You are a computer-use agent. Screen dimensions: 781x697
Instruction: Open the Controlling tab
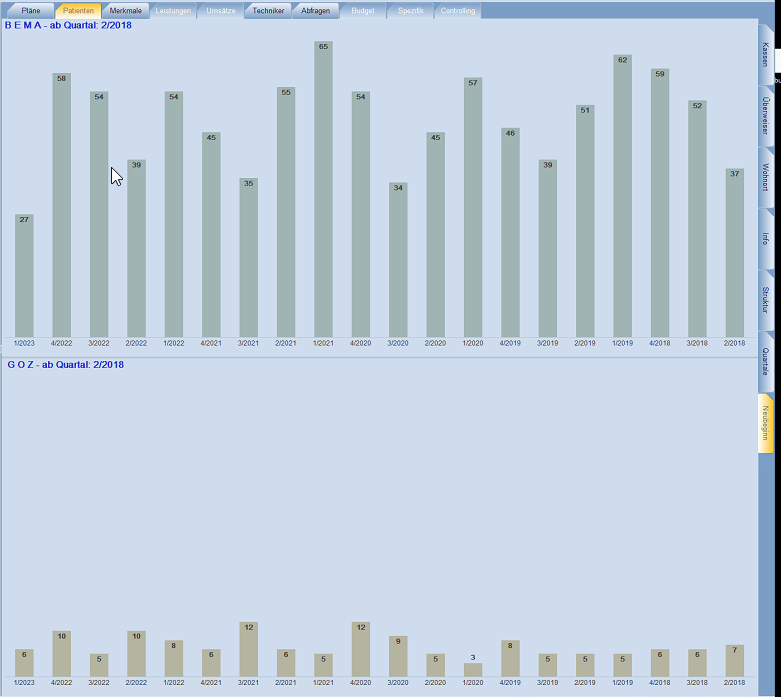[x=458, y=10]
